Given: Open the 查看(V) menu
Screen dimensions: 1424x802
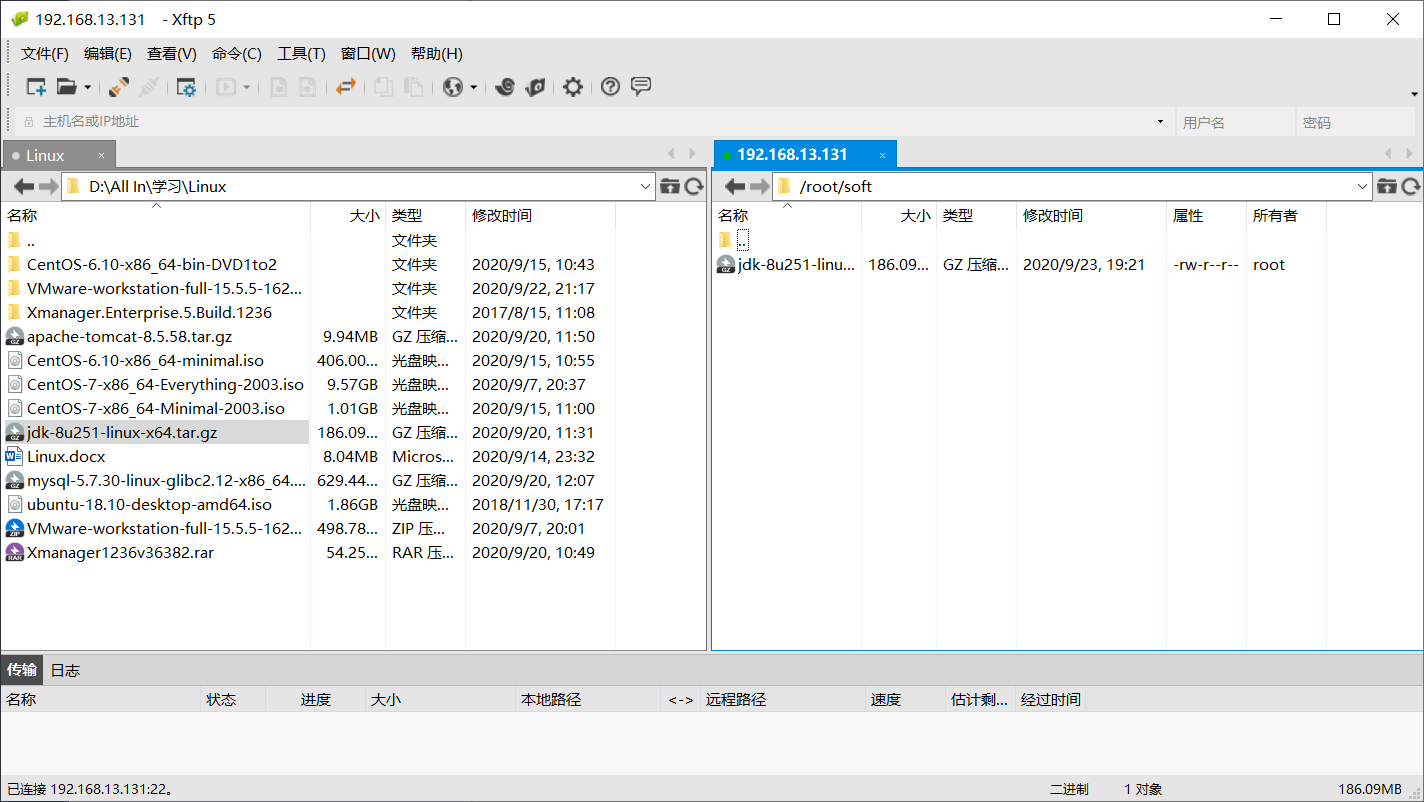Looking at the screenshot, I should (x=172, y=54).
